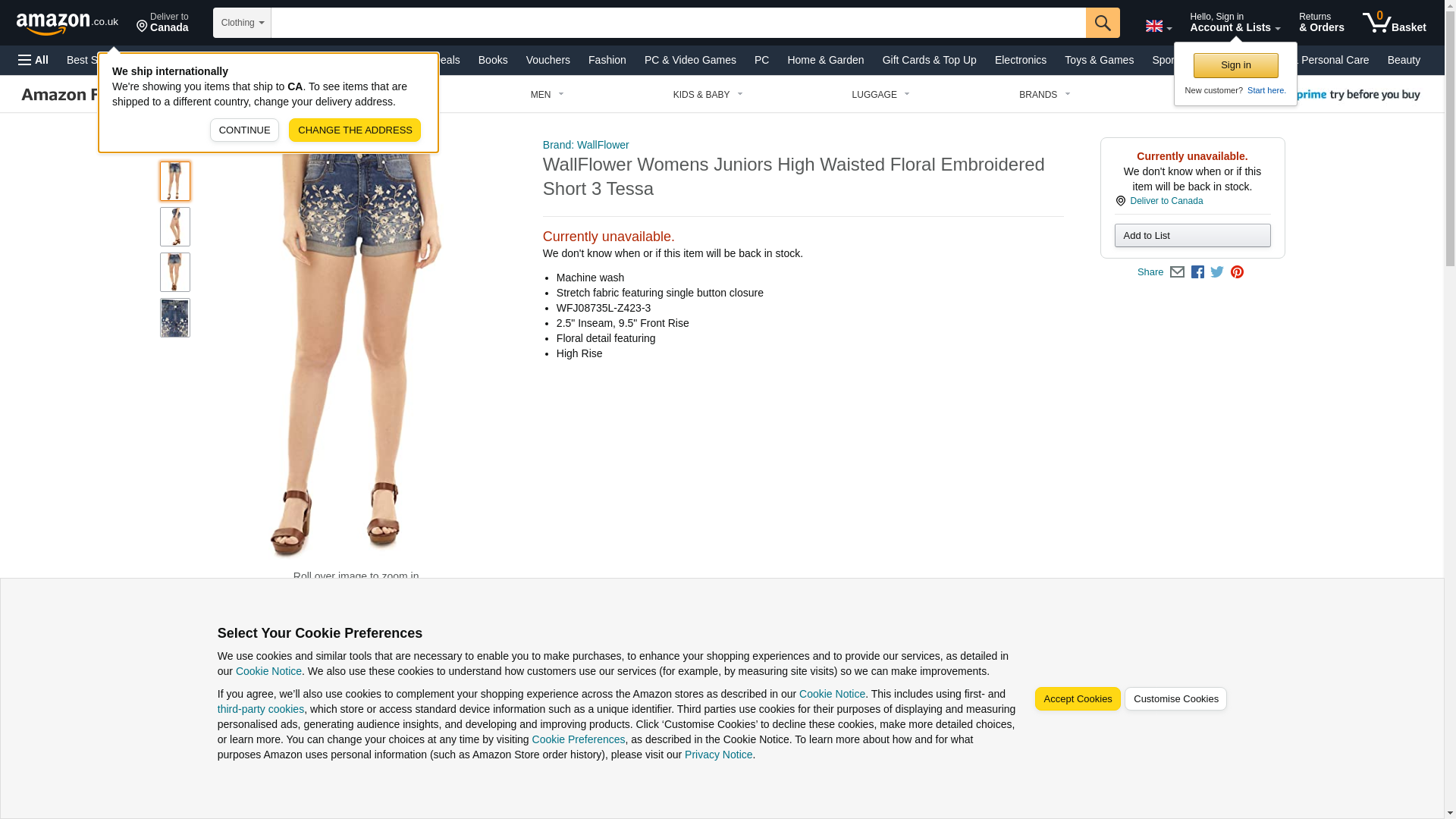Screen dimensions: 1456x819
Task: Click the magnifying glass search button
Action: point(1103,23)
